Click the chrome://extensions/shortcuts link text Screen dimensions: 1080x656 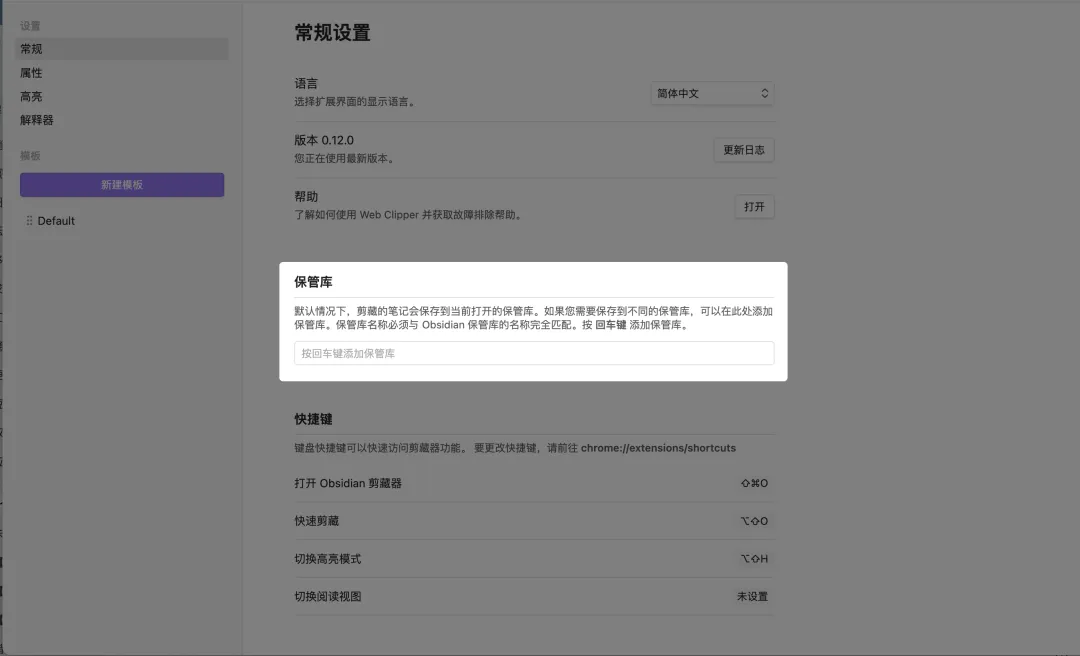point(658,448)
